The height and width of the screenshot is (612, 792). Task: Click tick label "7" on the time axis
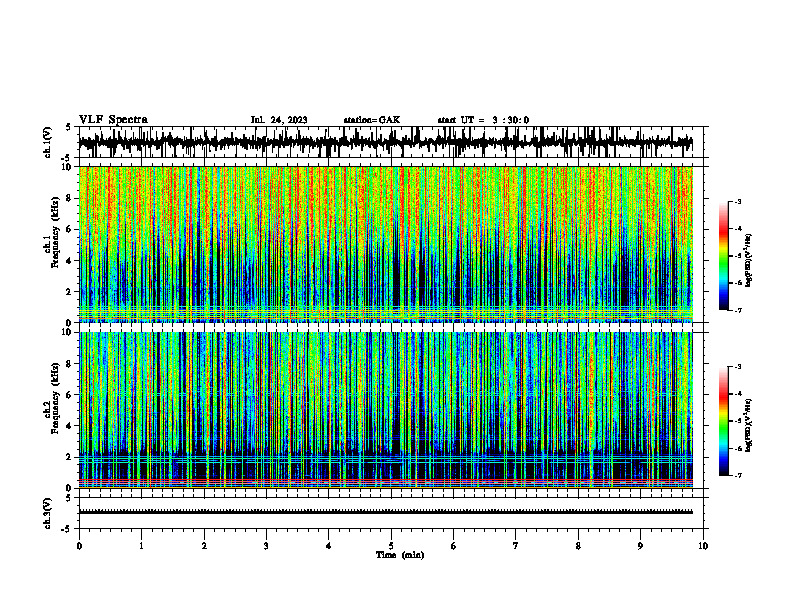click(516, 546)
